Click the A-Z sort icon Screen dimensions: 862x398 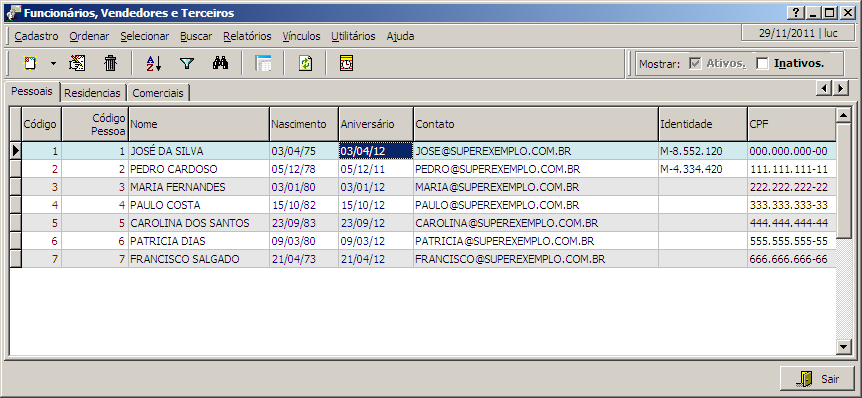click(x=153, y=63)
